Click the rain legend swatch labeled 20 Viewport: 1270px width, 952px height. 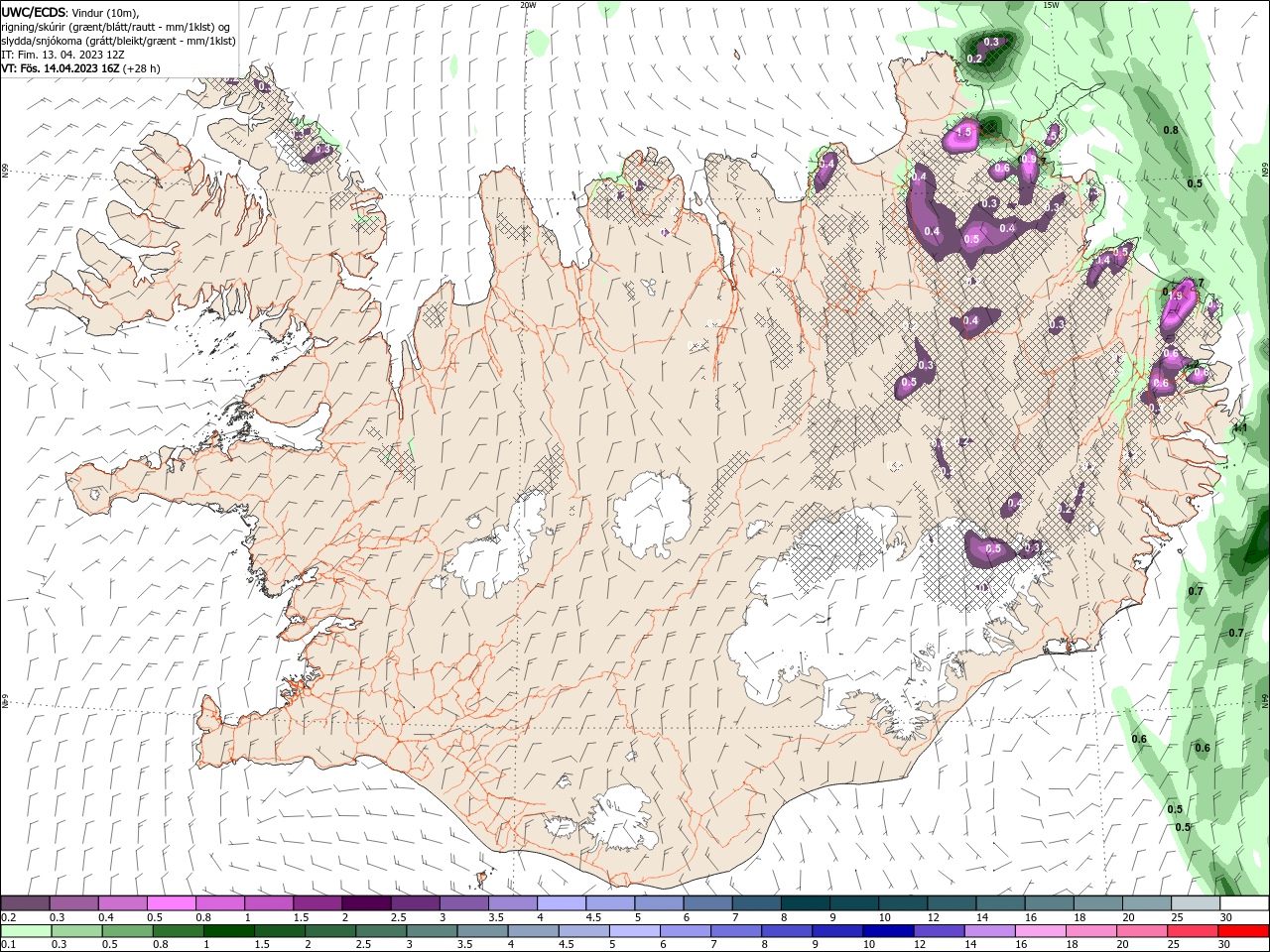[x=1142, y=931]
